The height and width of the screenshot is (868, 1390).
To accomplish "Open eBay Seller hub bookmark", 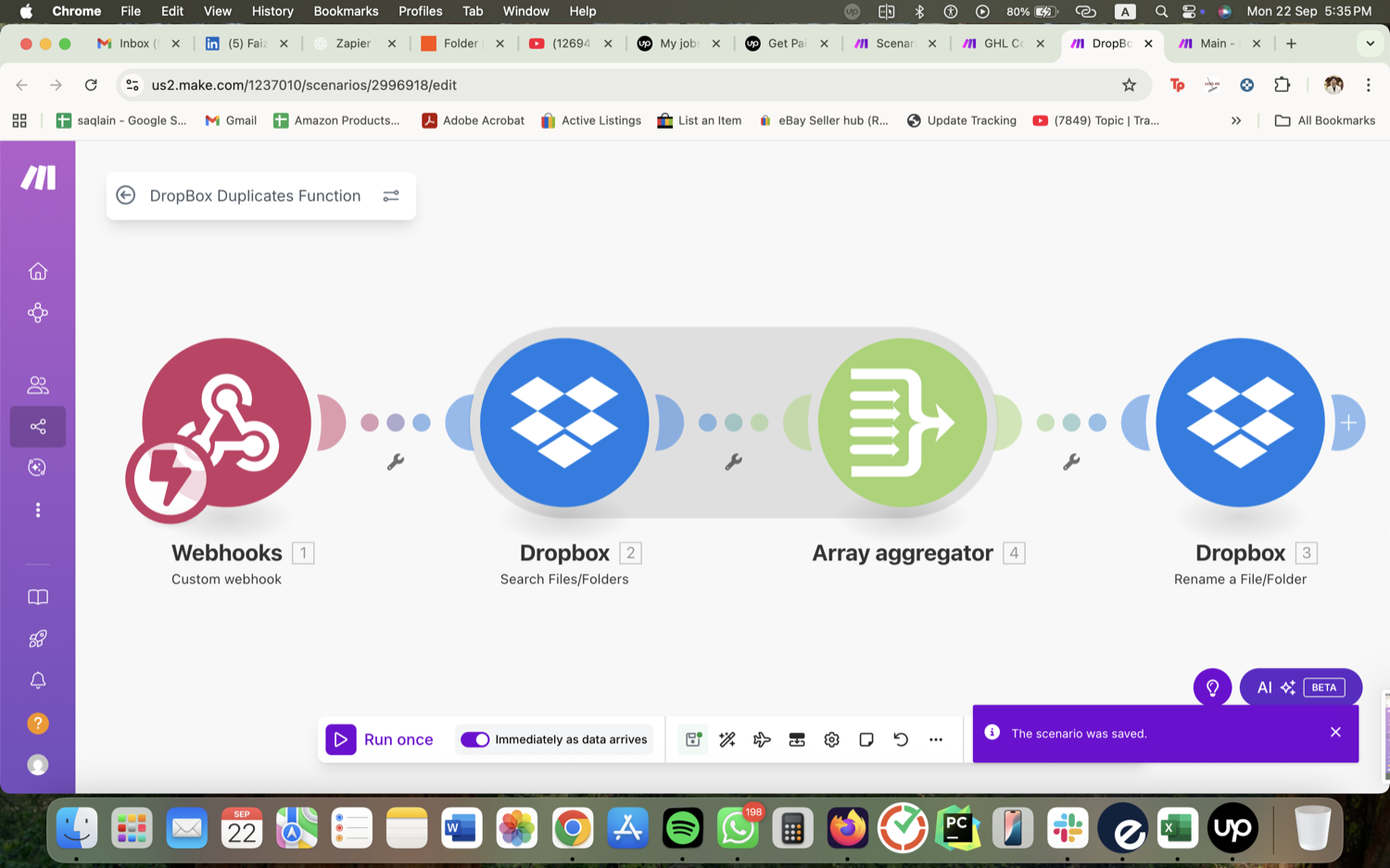I will click(x=823, y=120).
